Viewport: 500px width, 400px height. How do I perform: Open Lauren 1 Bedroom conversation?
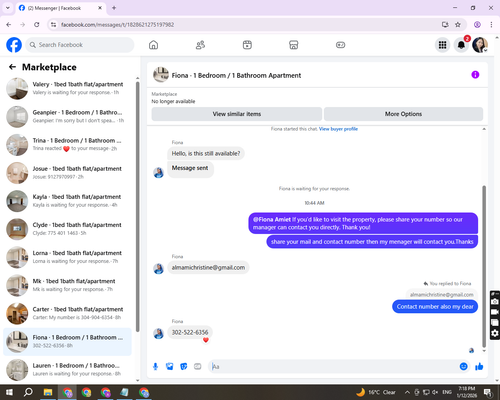[x=68, y=370]
